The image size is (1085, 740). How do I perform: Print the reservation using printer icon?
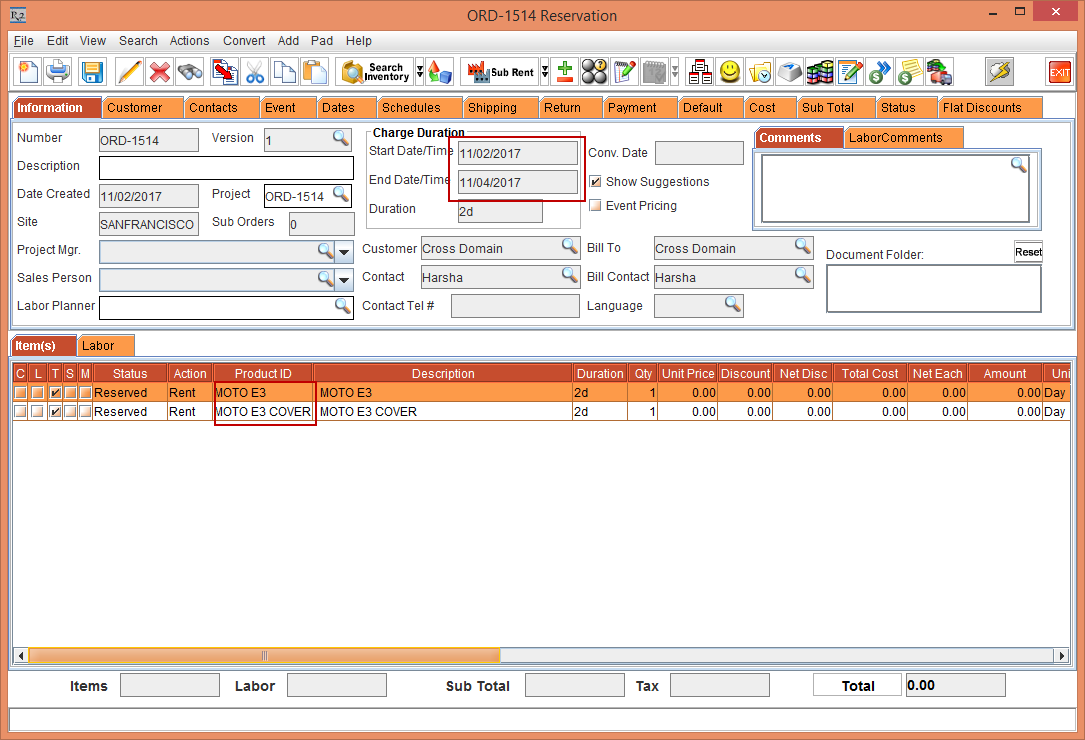59,71
